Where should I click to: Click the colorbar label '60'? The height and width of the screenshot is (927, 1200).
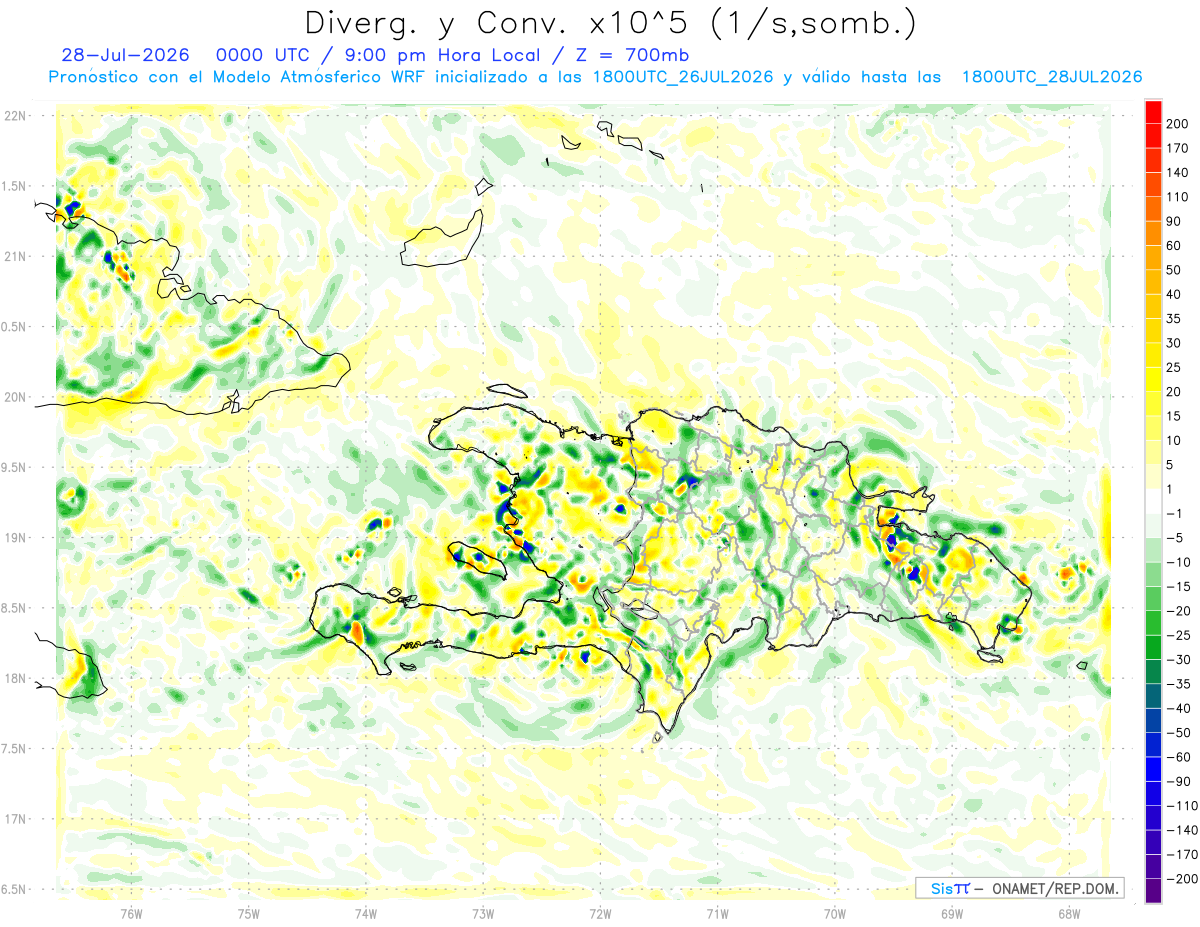point(1175,246)
